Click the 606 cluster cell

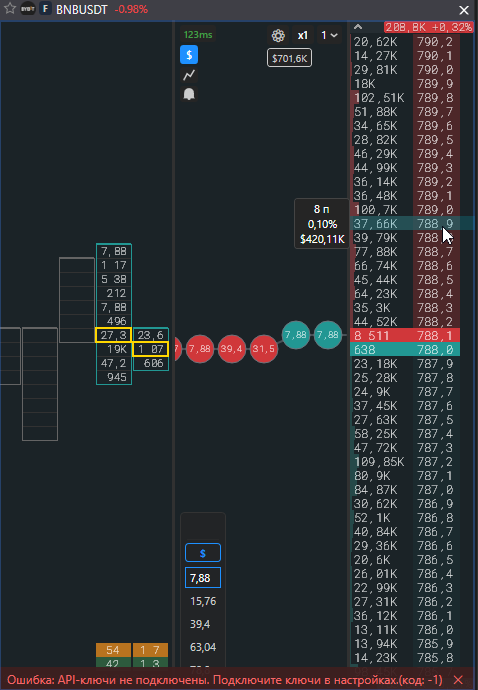151,363
